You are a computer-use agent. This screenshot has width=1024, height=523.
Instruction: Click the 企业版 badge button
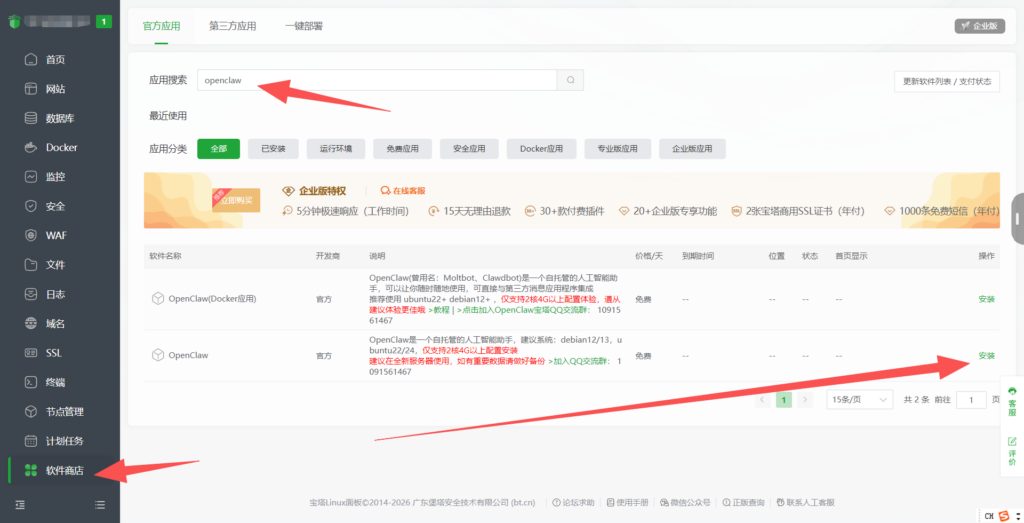point(980,26)
